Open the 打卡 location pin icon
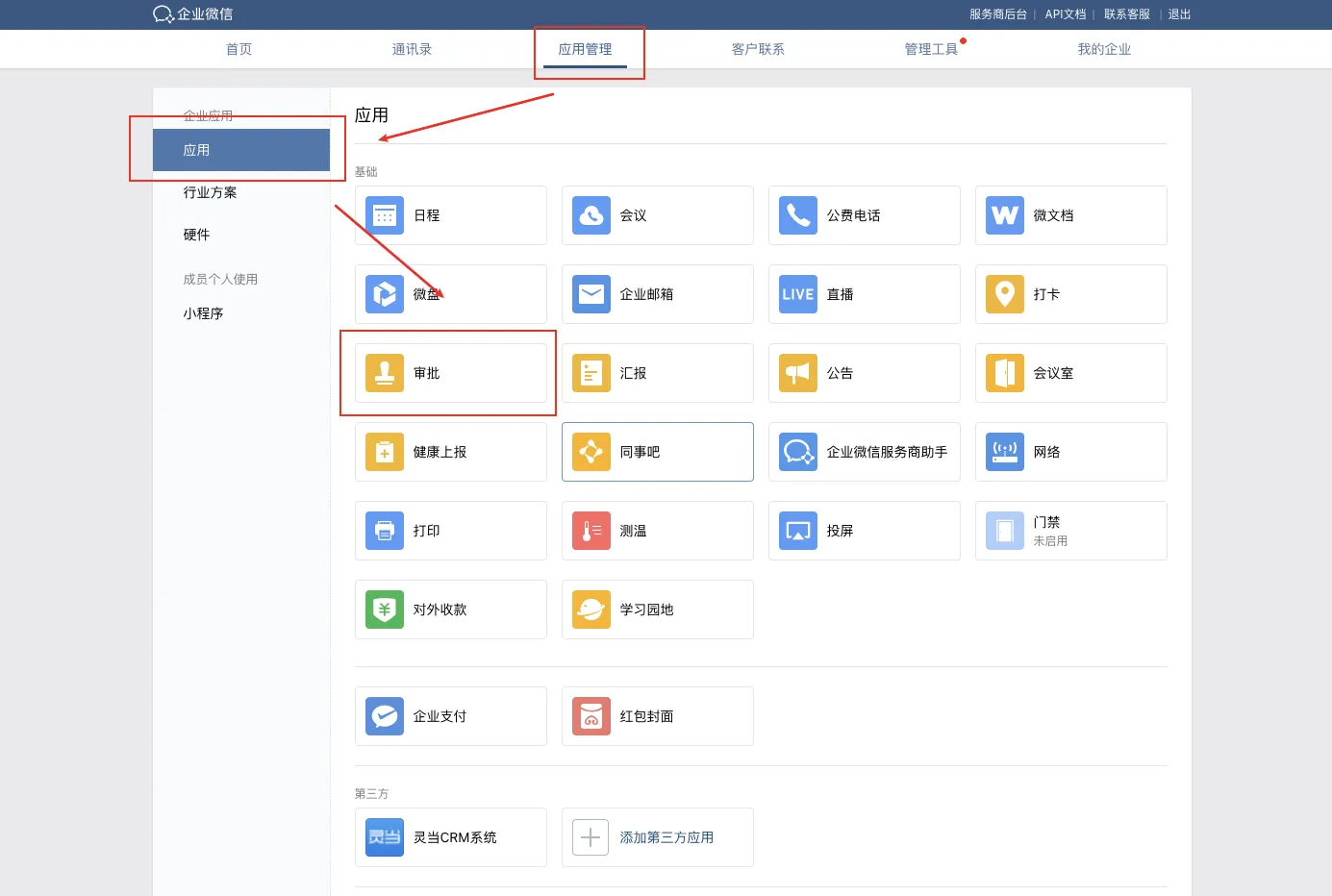Screen dimensions: 1332x896 pos(1005,294)
